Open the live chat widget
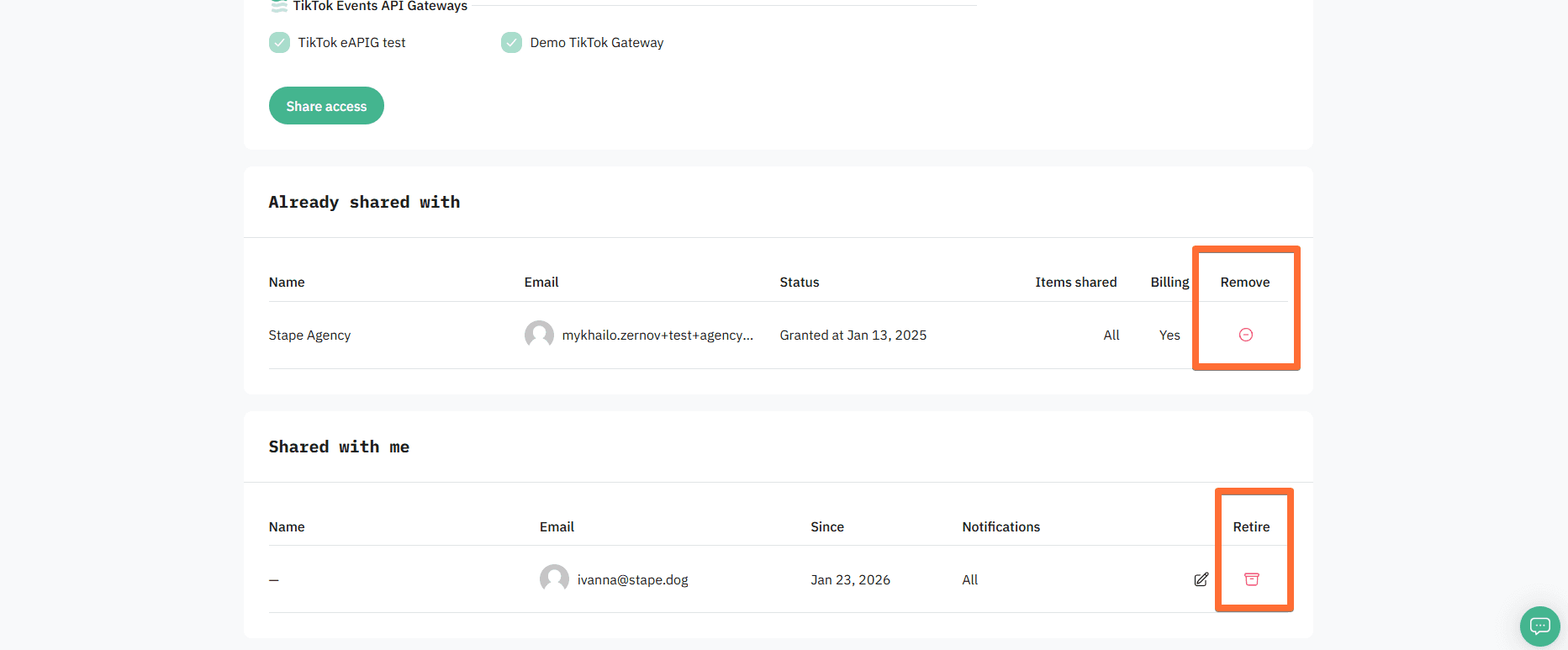The height and width of the screenshot is (650, 1568). [1539, 626]
